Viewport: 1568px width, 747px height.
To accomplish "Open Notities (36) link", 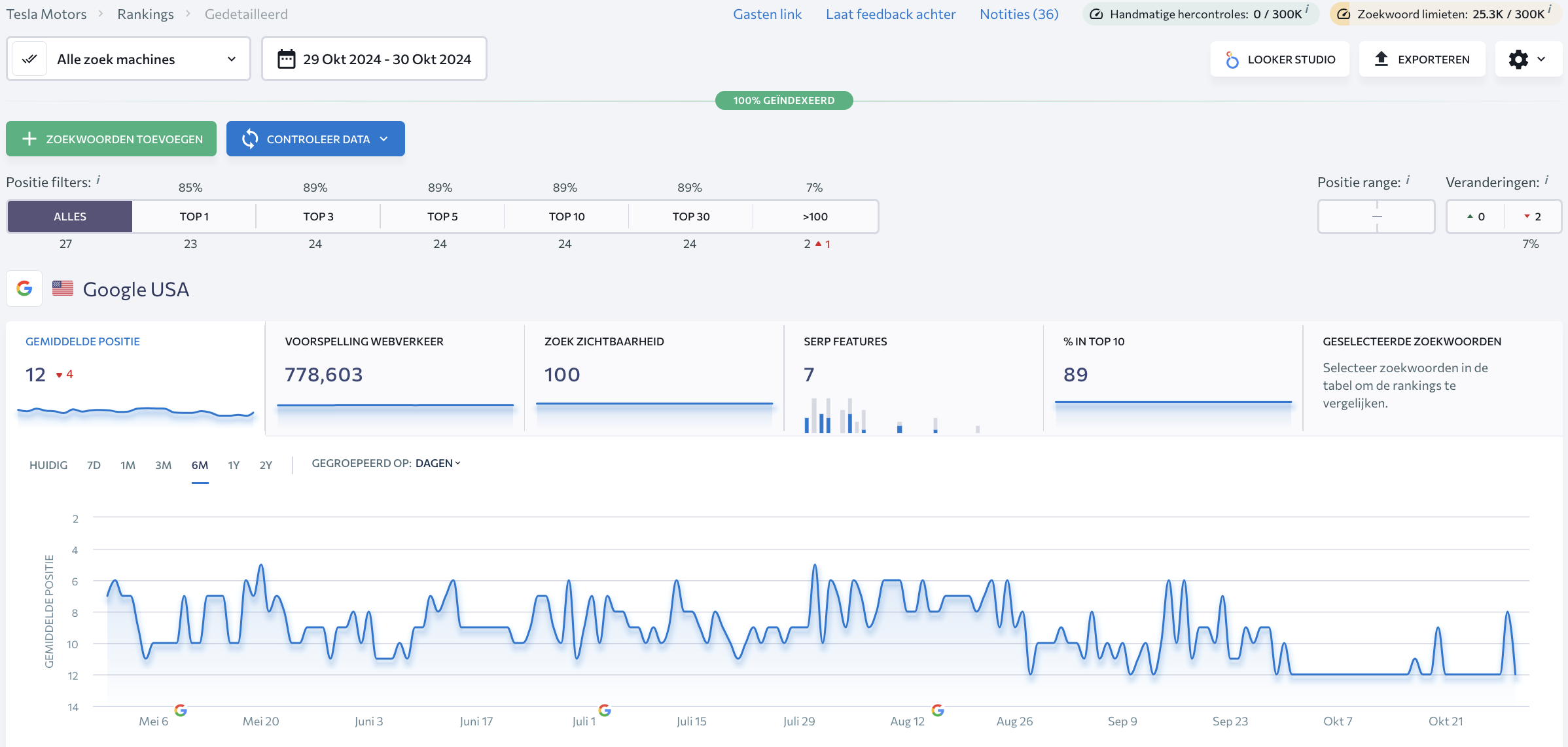I will point(1019,14).
